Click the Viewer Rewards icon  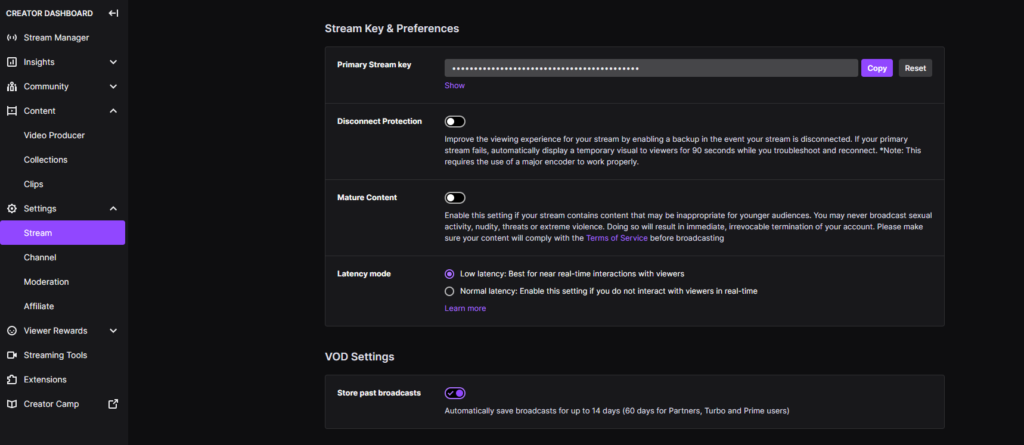tap(12, 331)
